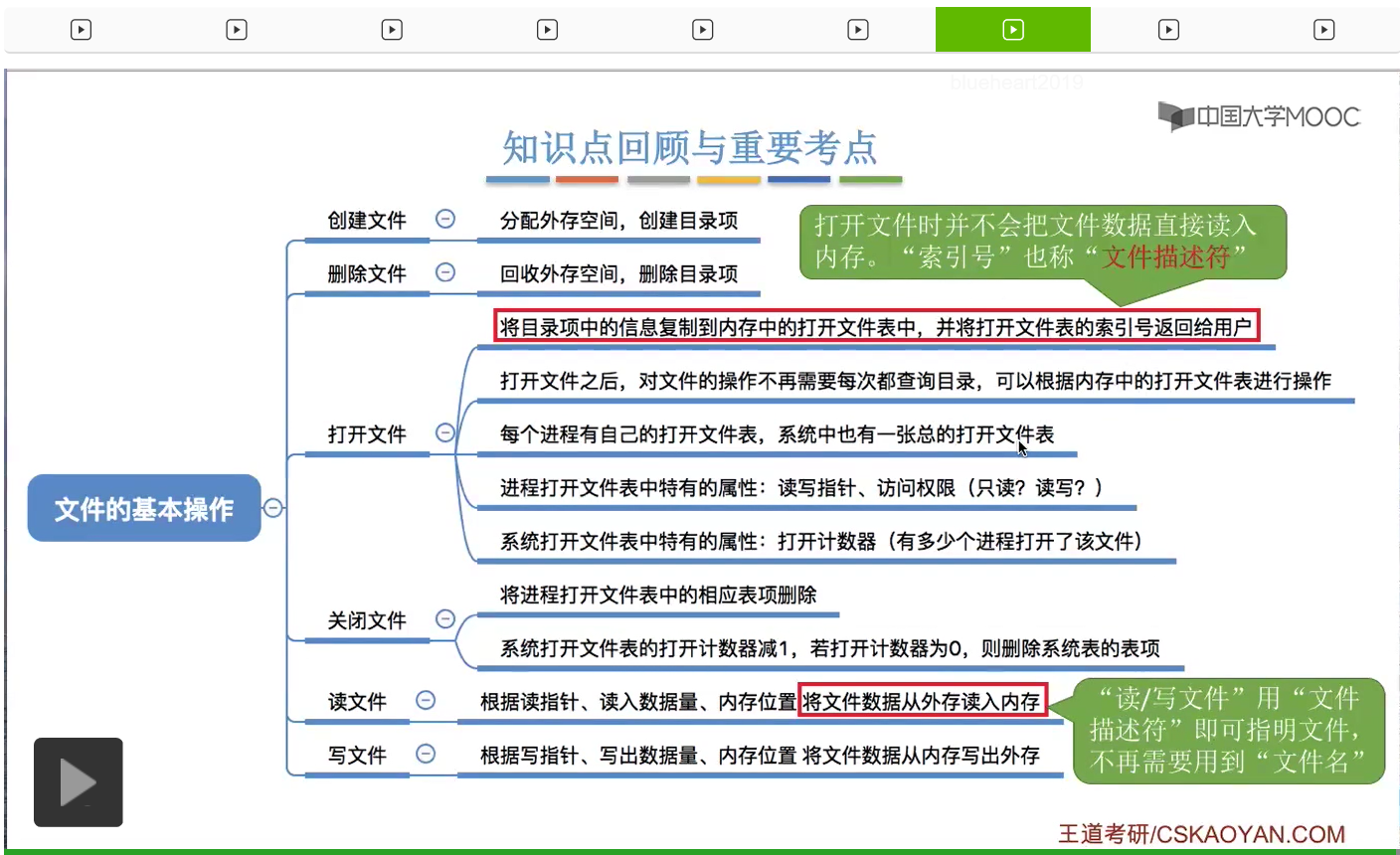The image size is (1400, 855).
Task: Click text 将进程打开文件表中的相应表项删除
Action: click(658, 596)
